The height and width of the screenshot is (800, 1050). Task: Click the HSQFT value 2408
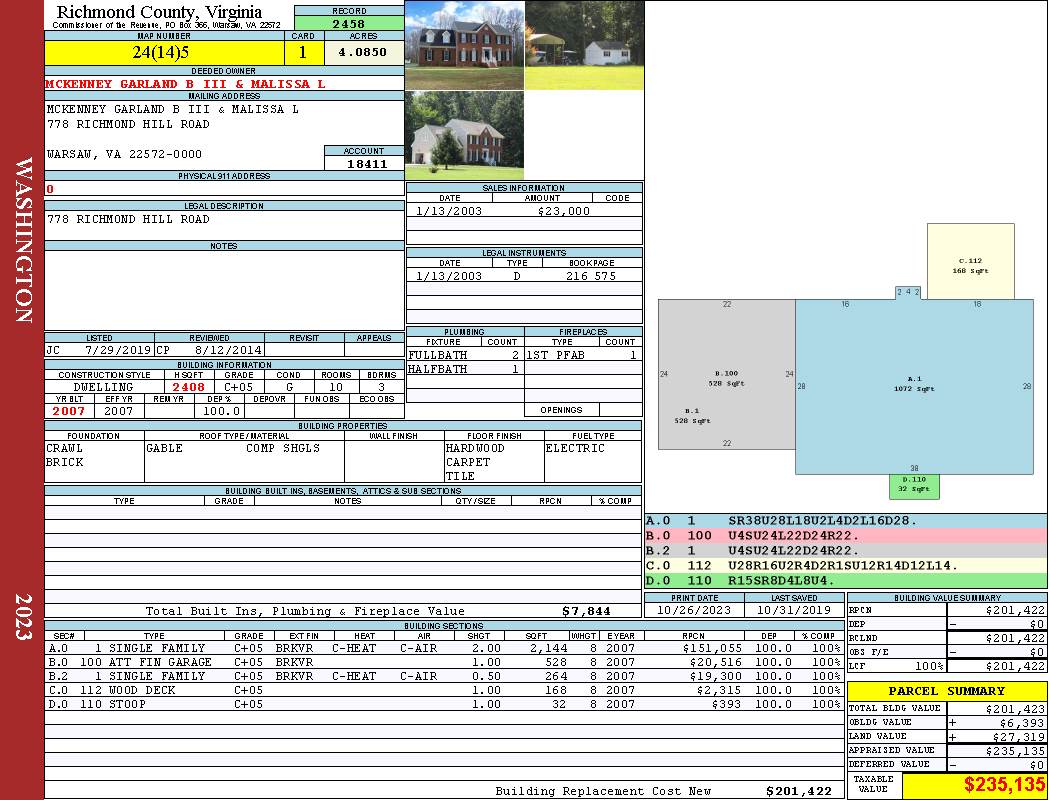(188, 387)
